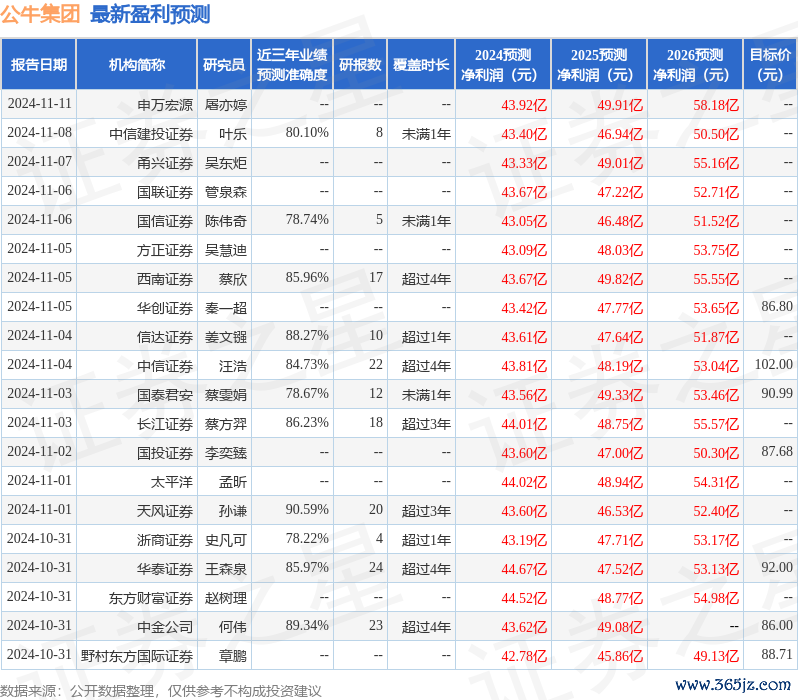Click the target price 86.80
The width and height of the screenshot is (798, 700).
(777, 306)
